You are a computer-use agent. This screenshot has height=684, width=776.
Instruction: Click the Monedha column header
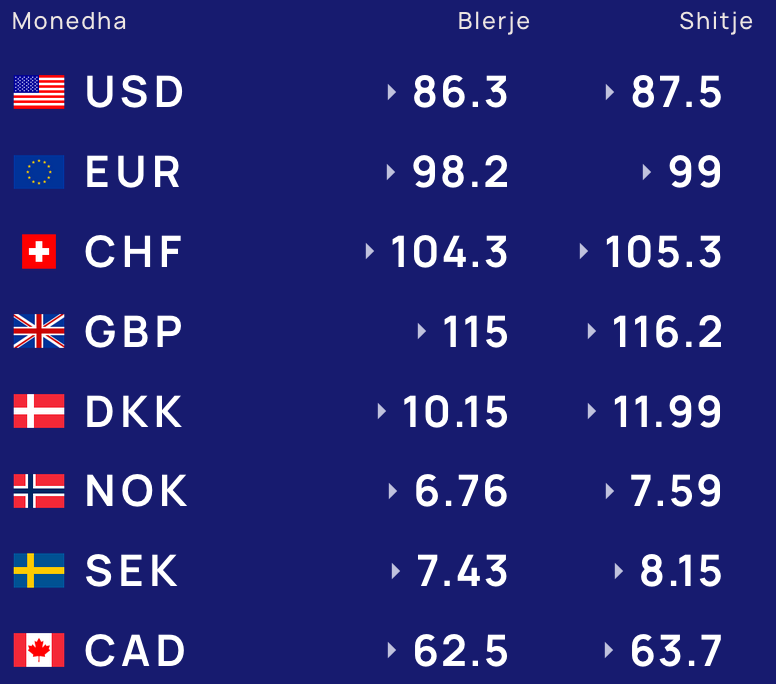pos(69,21)
